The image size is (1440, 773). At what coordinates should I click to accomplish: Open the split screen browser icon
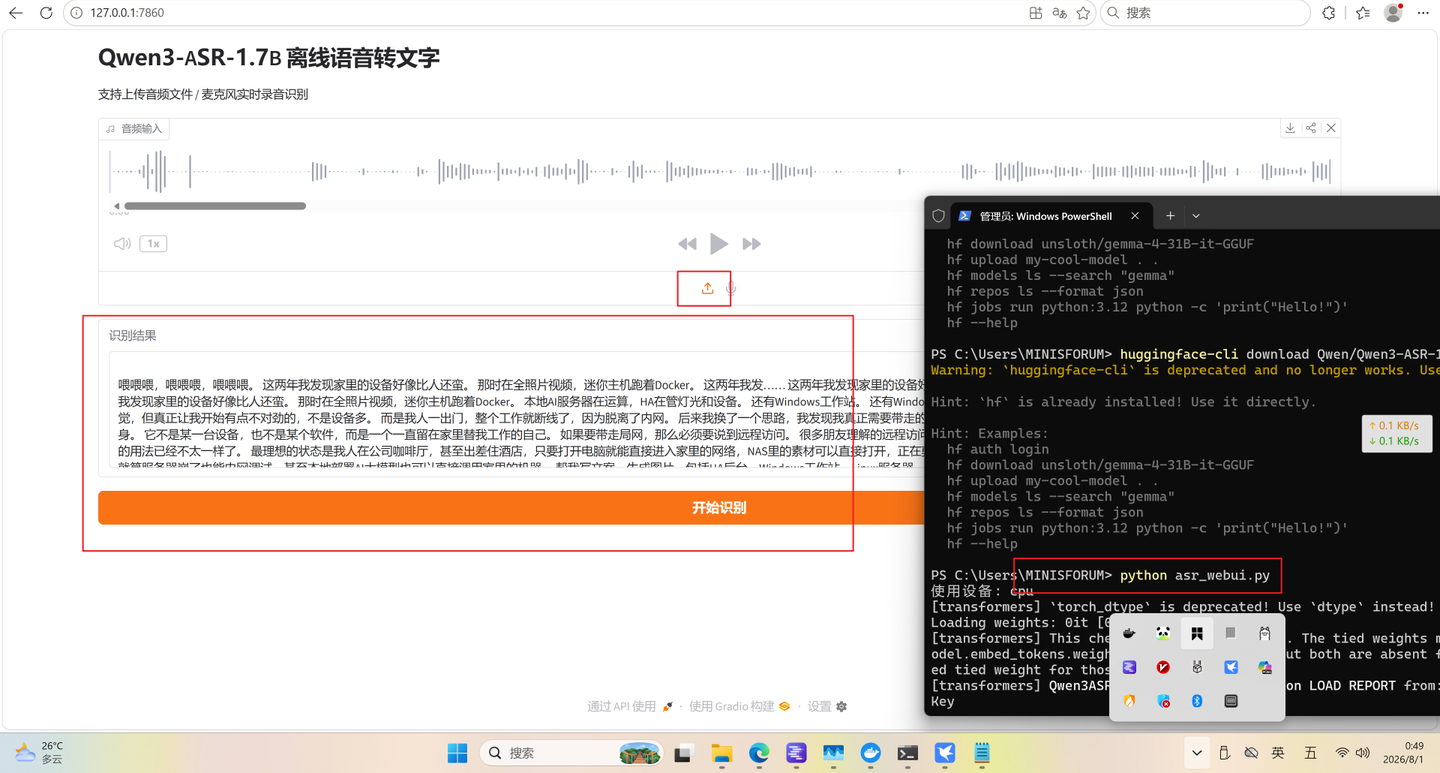1035,13
